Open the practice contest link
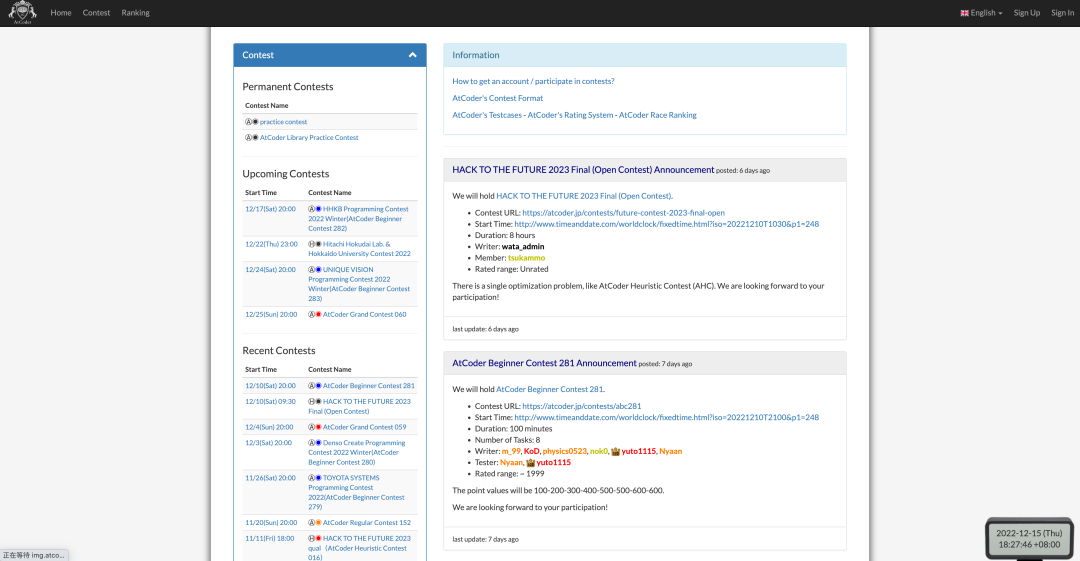The height and width of the screenshot is (561, 1080). [283, 121]
